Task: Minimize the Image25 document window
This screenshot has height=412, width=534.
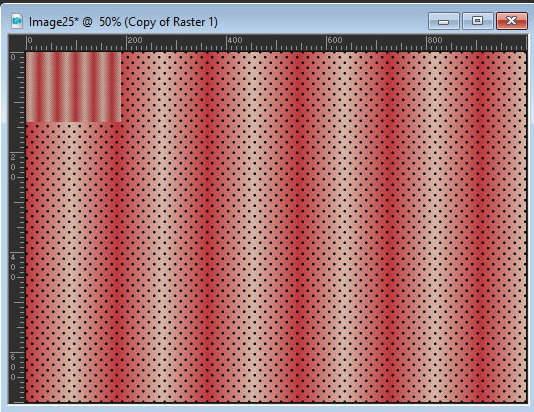Action: coord(443,21)
